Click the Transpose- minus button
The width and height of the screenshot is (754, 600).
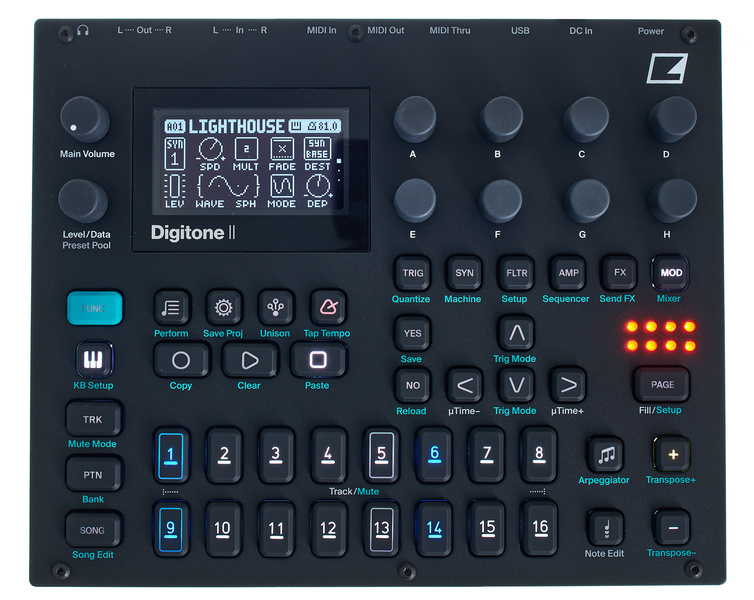(673, 528)
